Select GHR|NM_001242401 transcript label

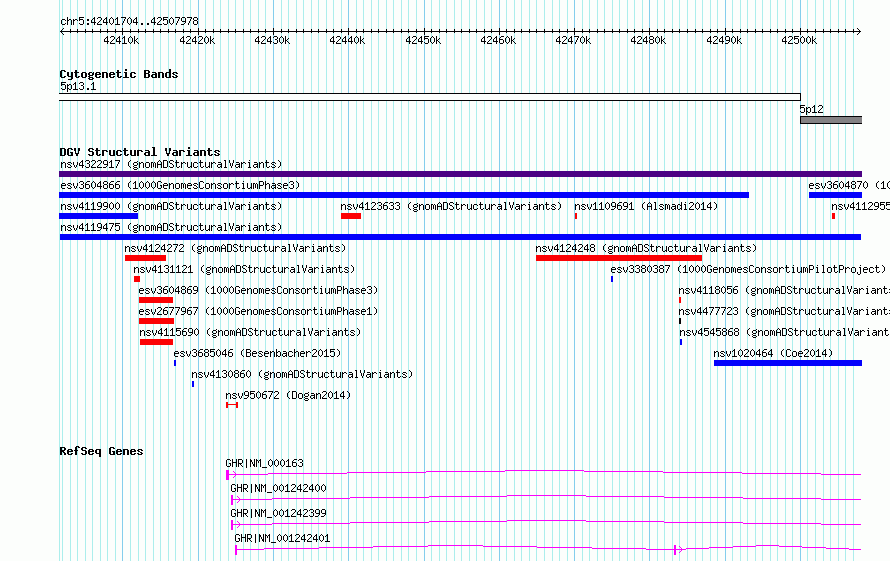[x=282, y=538]
